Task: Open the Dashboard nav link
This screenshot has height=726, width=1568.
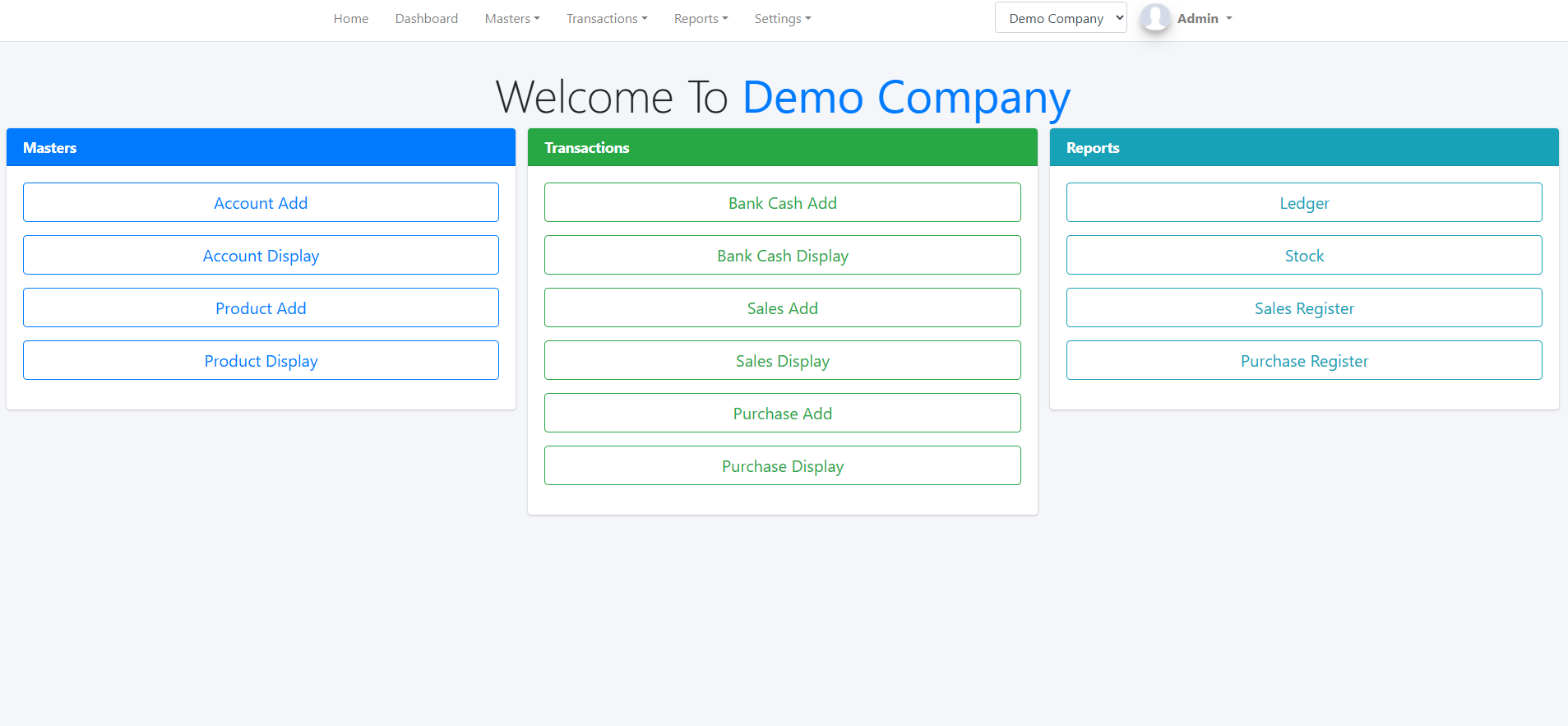Action: click(426, 19)
